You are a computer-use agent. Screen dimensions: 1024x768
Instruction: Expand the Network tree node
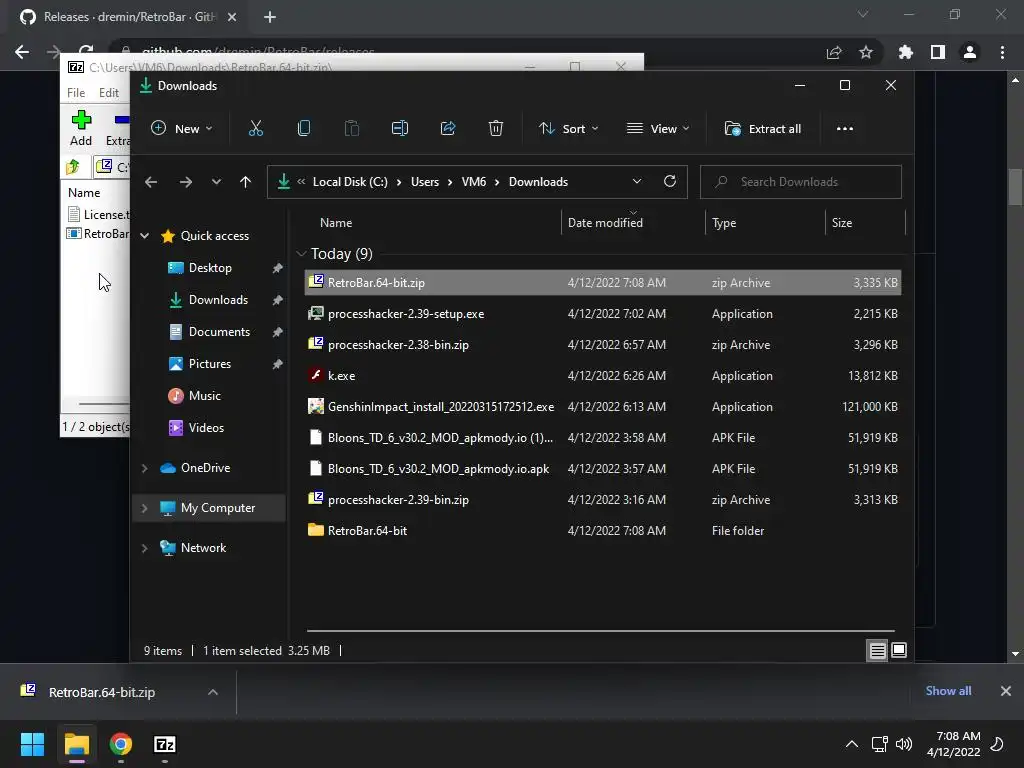pyautogui.click(x=145, y=548)
